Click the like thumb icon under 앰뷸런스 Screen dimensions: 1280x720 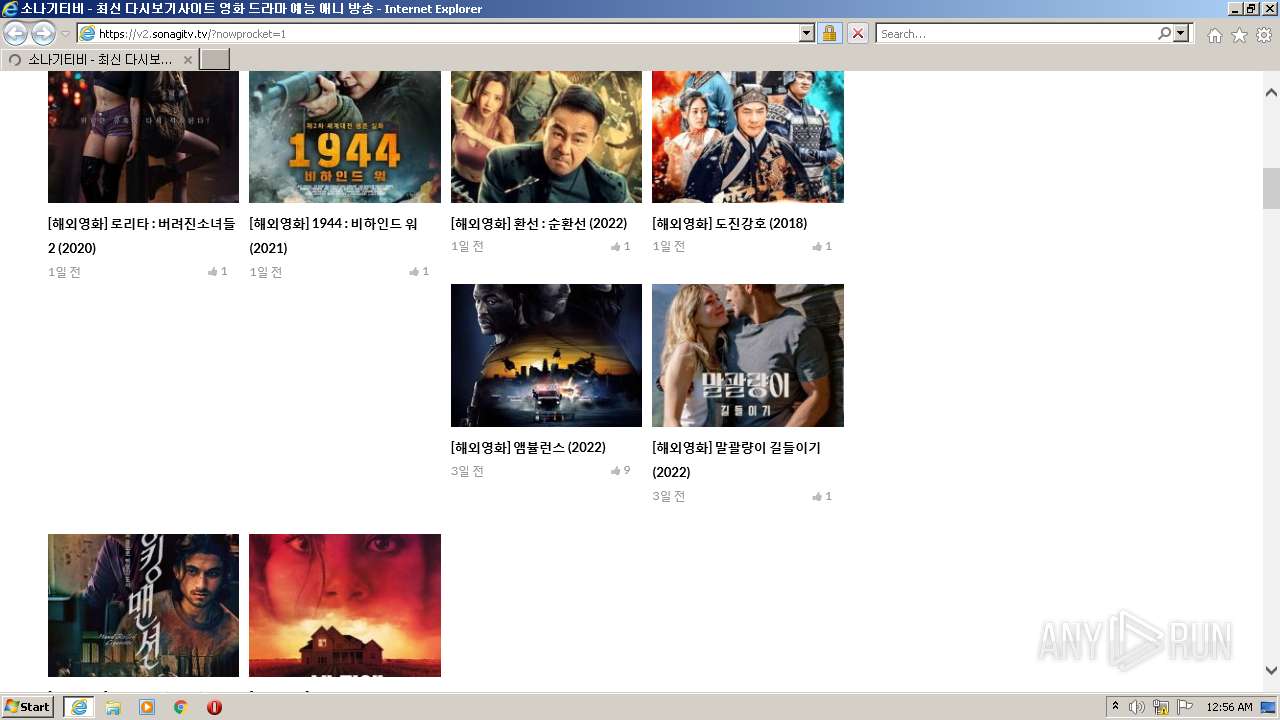[616, 471]
